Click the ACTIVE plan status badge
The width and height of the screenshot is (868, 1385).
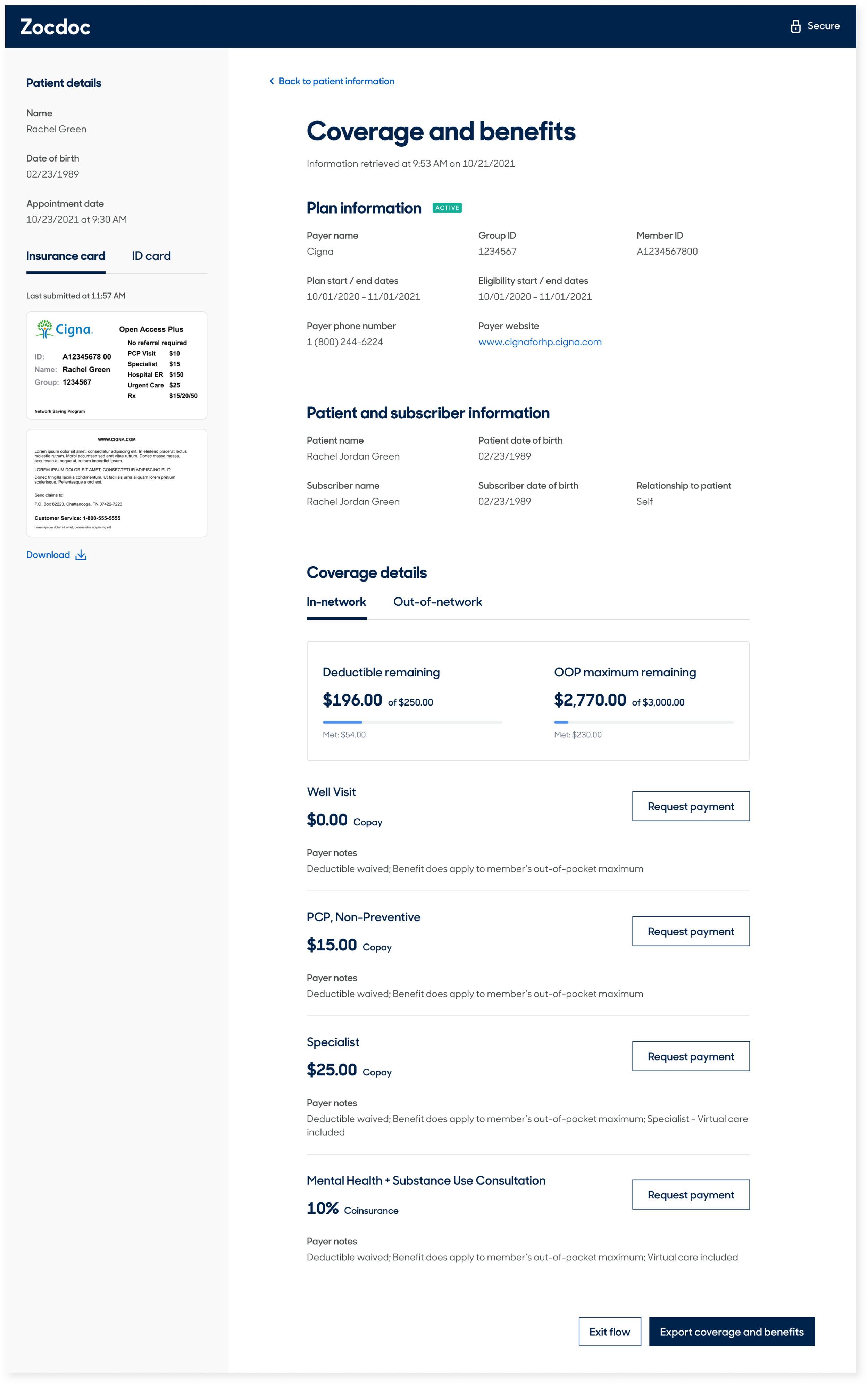point(446,208)
